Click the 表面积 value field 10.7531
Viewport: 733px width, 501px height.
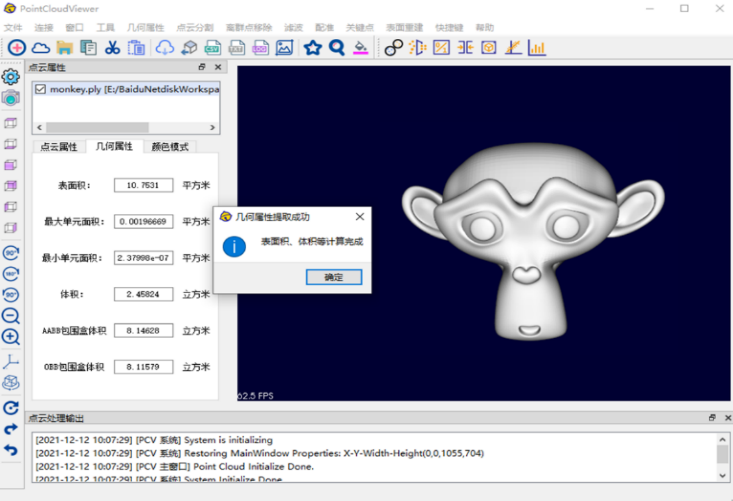pyautogui.click(x=144, y=185)
